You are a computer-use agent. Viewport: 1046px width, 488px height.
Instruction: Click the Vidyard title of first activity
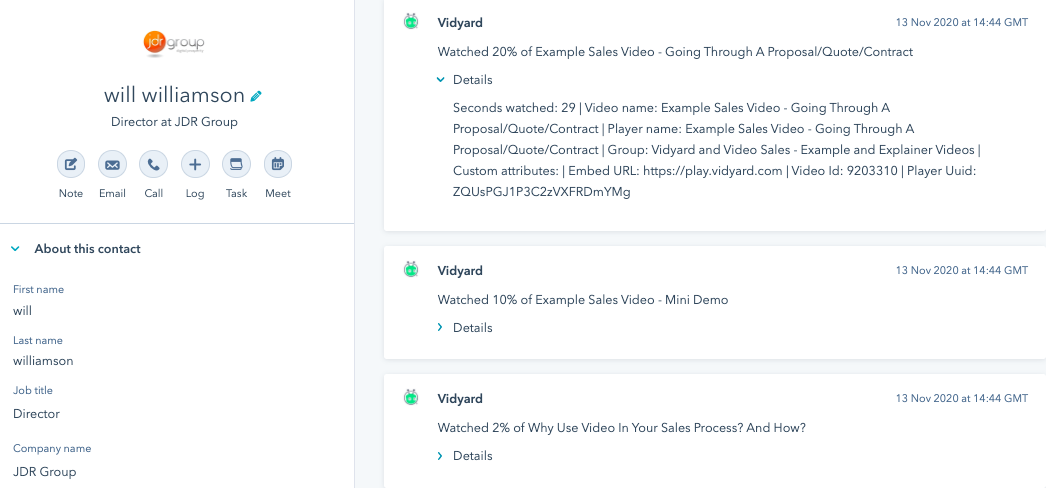[460, 23]
